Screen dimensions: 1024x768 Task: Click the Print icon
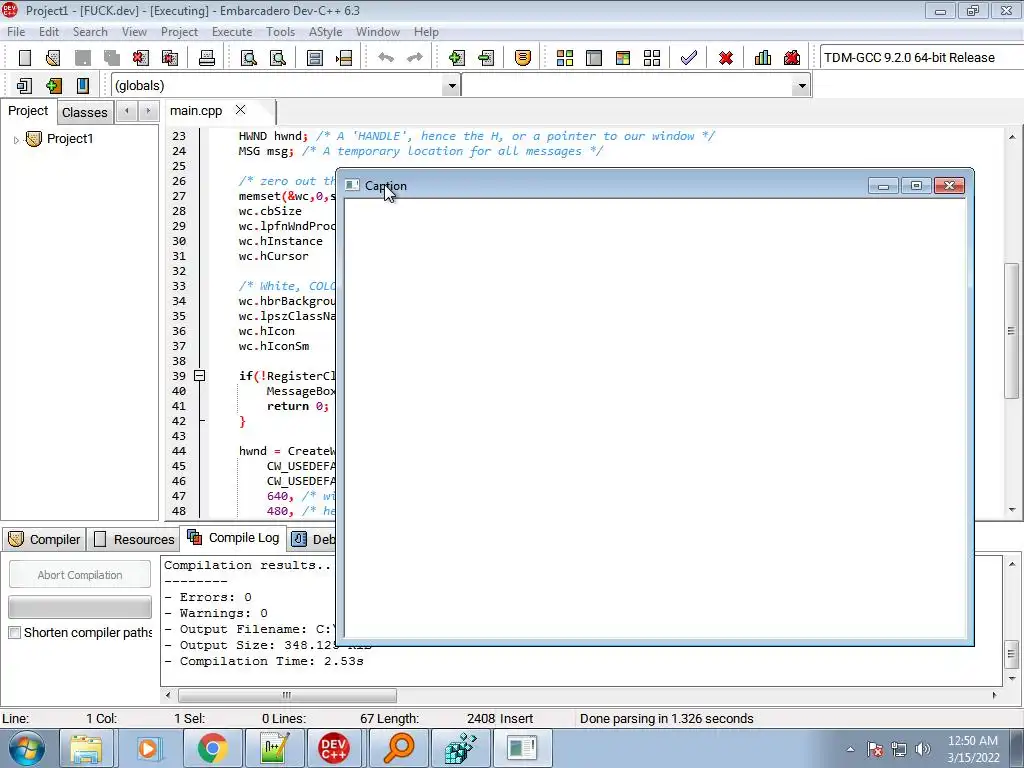(x=207, y=58)
